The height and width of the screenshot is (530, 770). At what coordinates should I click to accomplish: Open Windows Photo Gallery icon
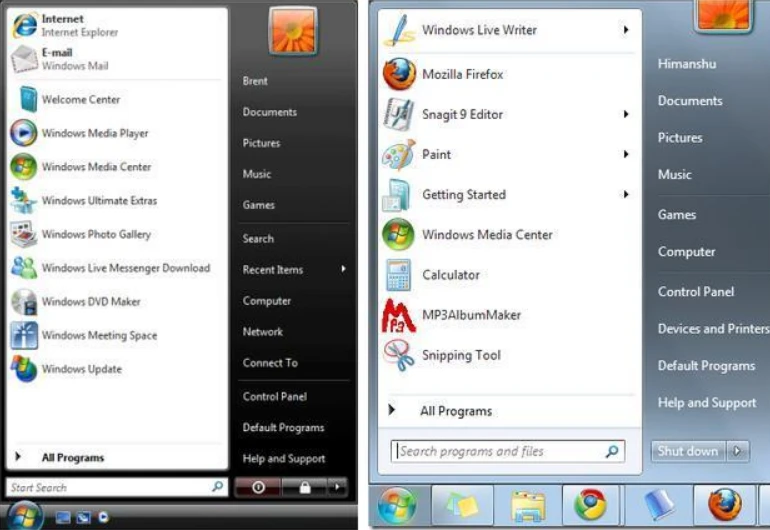point(24,234)
